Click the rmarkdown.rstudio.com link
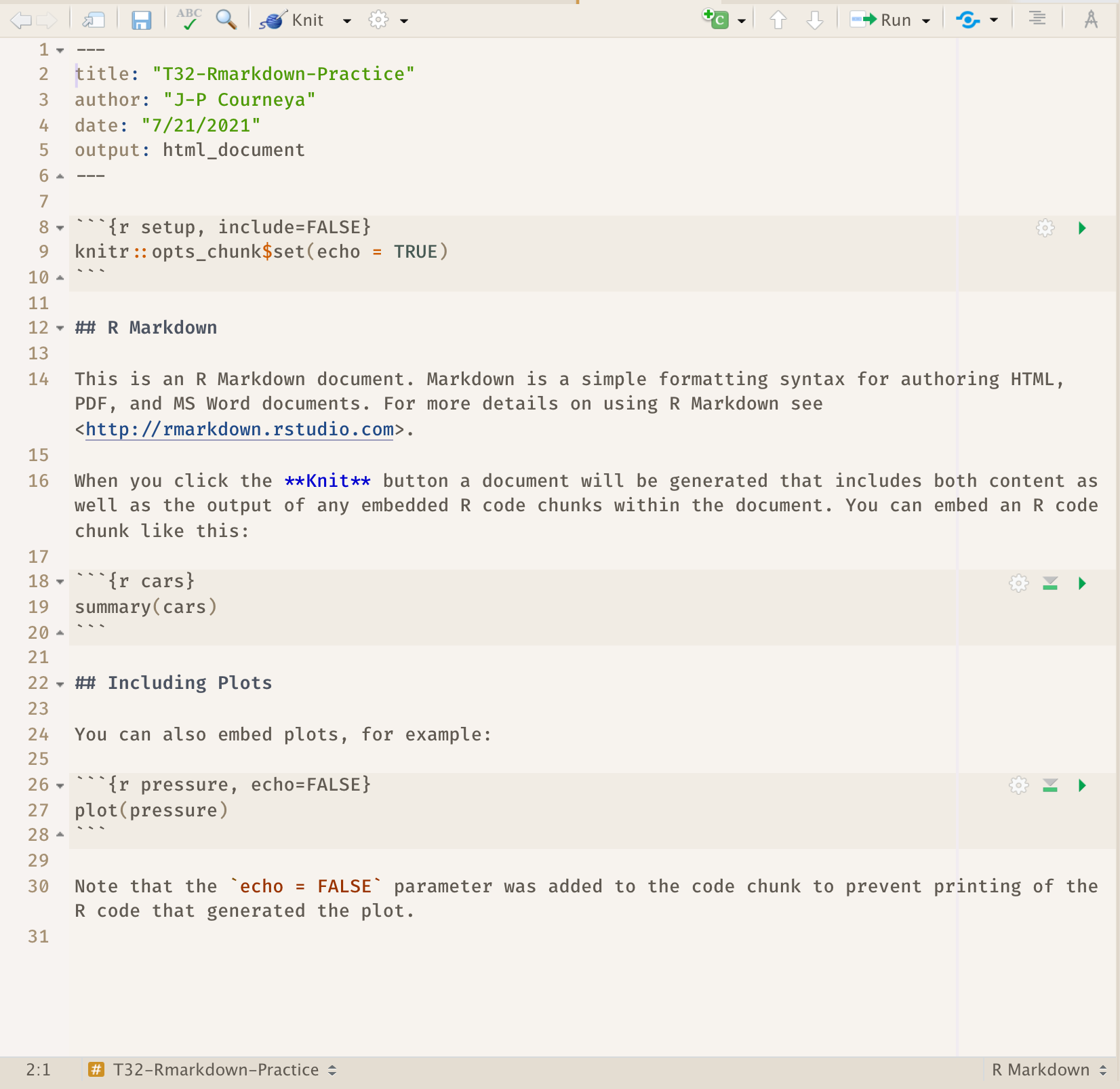 239,429
